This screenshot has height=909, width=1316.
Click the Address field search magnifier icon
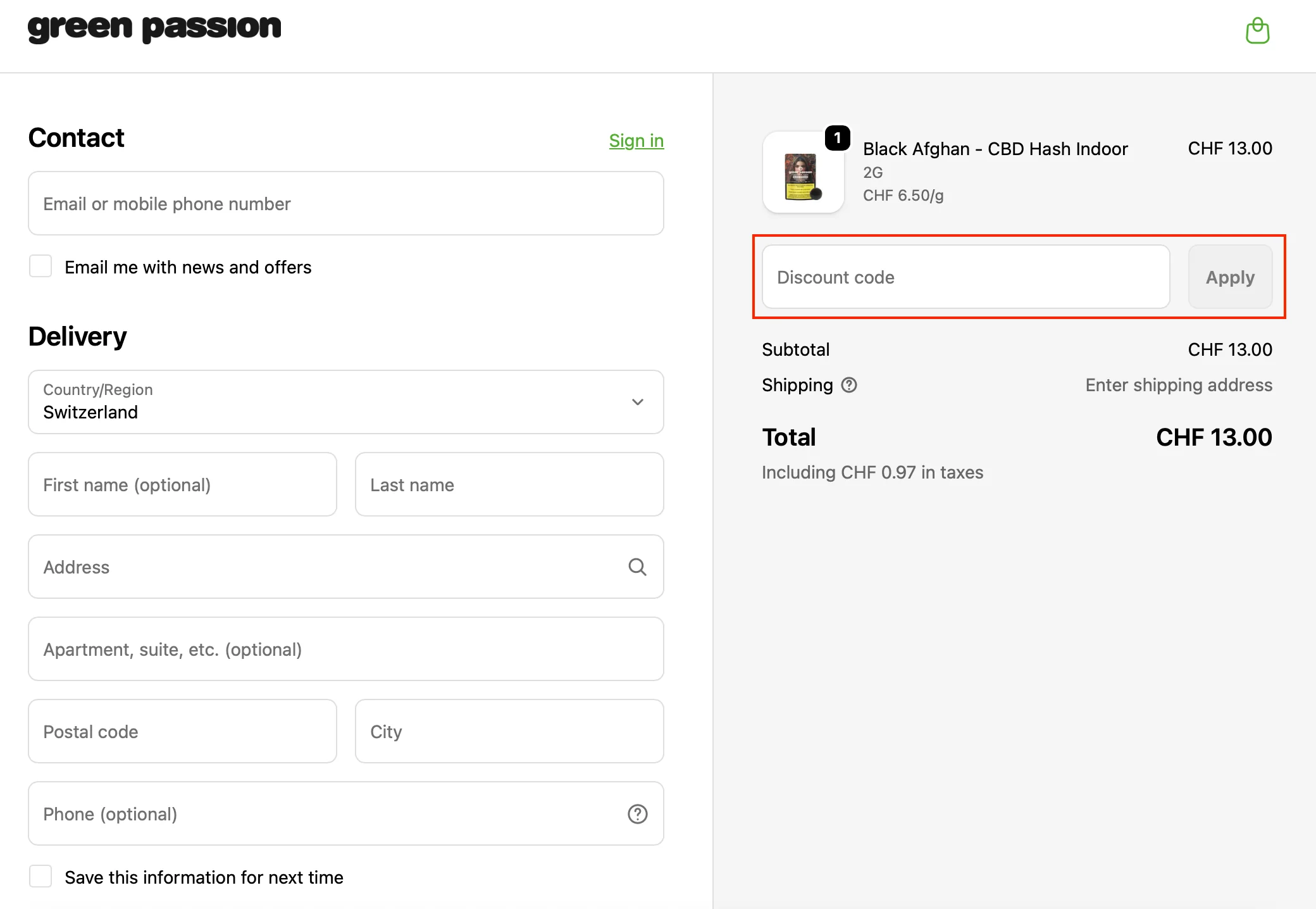pyautogui.click(x=637, y=567)
